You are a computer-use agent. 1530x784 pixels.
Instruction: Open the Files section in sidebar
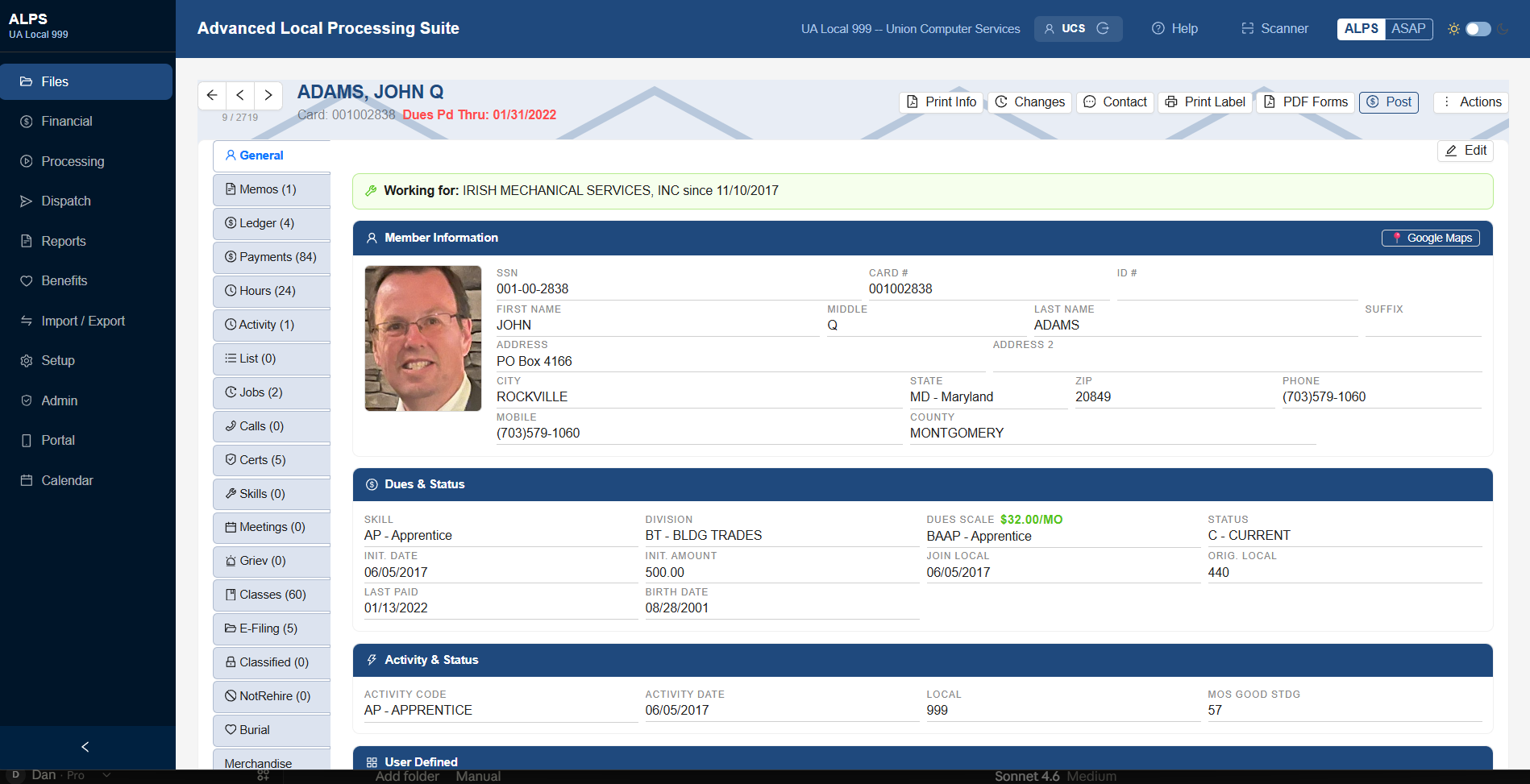coord(86,82)
